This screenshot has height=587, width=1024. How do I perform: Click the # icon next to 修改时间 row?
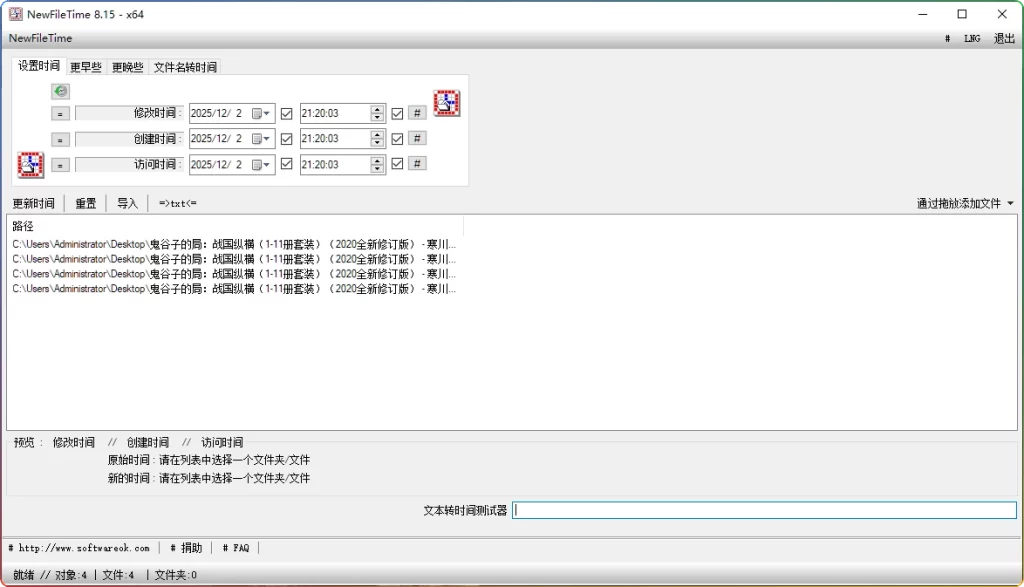click(417, 112)
